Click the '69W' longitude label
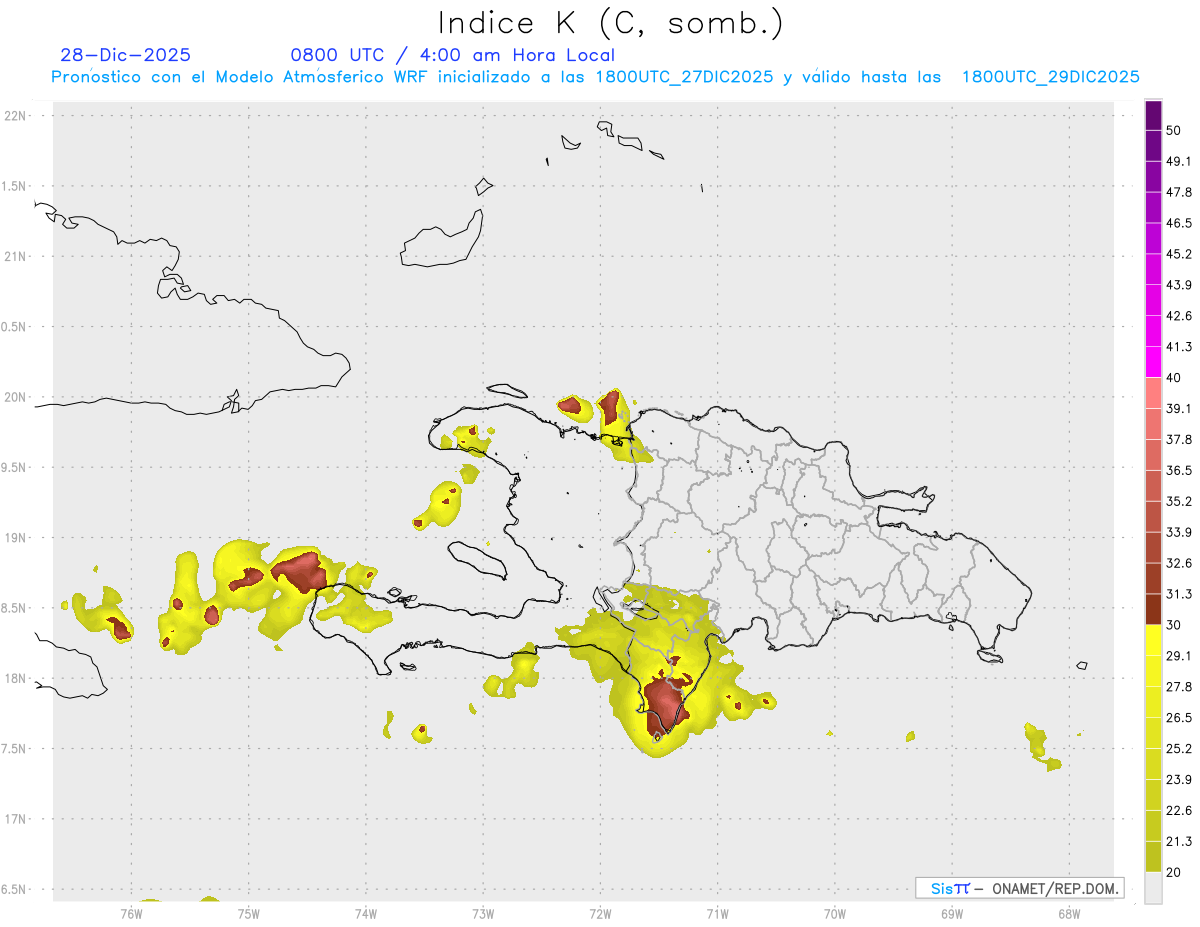 coord(952,913)
